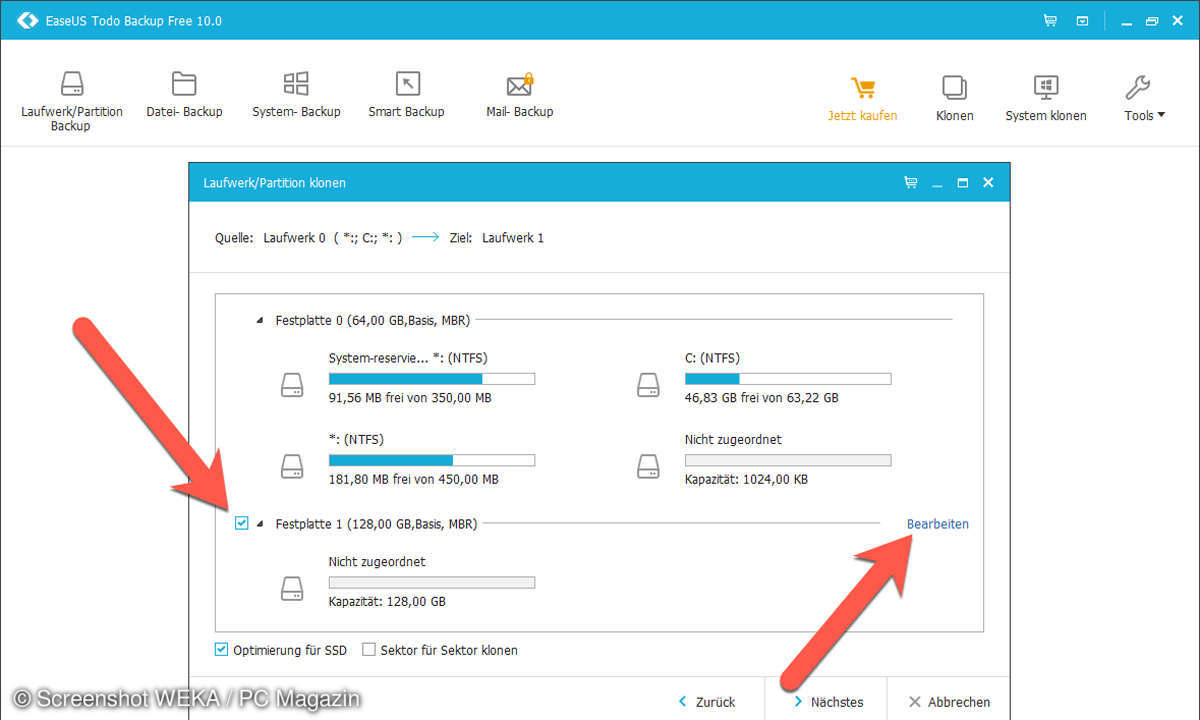Select the 128,00 GB unallocated drive icon
This screenshot has width=1200, height=720.
point(292,589)
